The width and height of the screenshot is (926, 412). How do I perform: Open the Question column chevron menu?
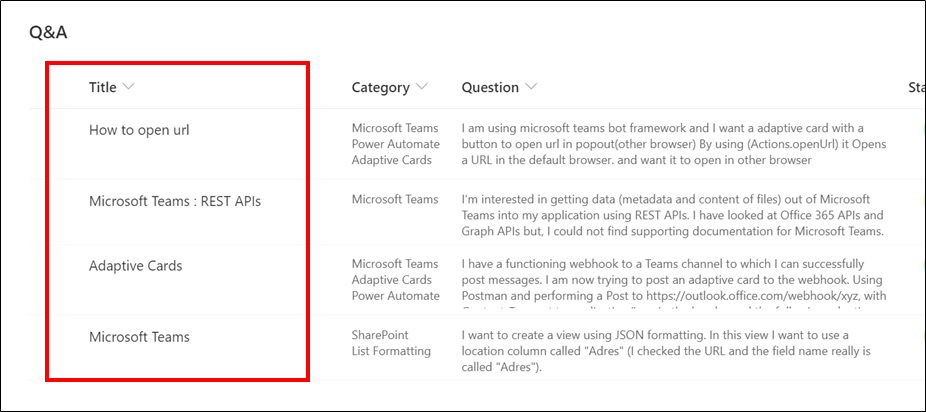[531, 87]
